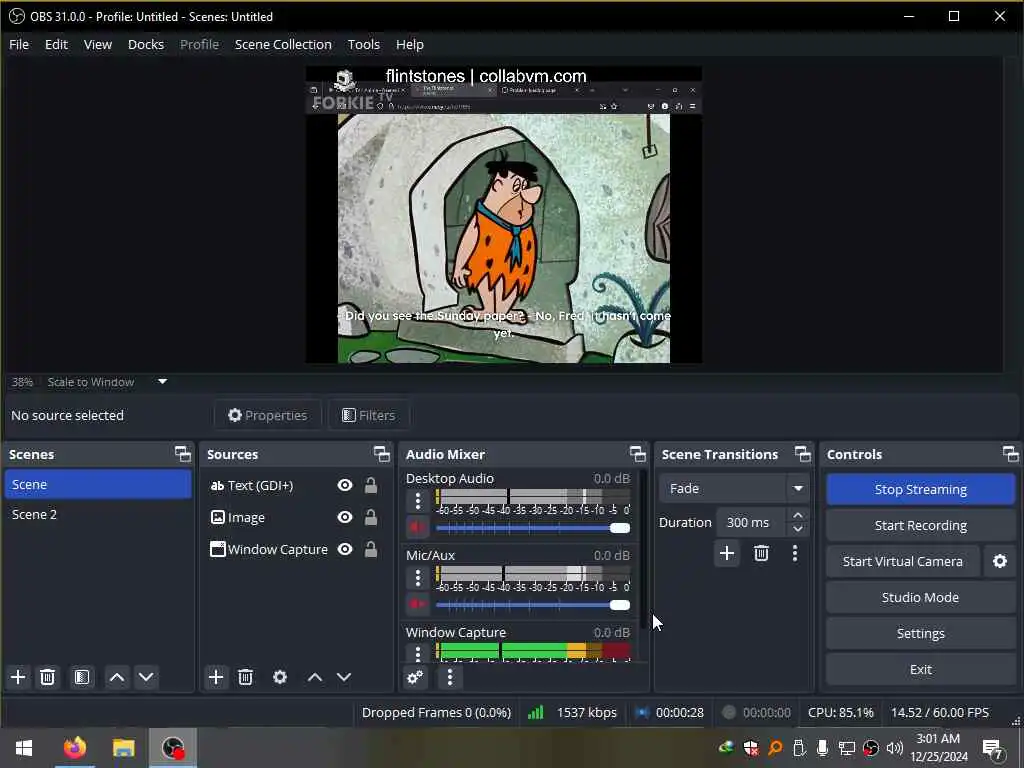Pop out the Sources dock
This screenshot has height=768, width=1024.
click(381, 454)
